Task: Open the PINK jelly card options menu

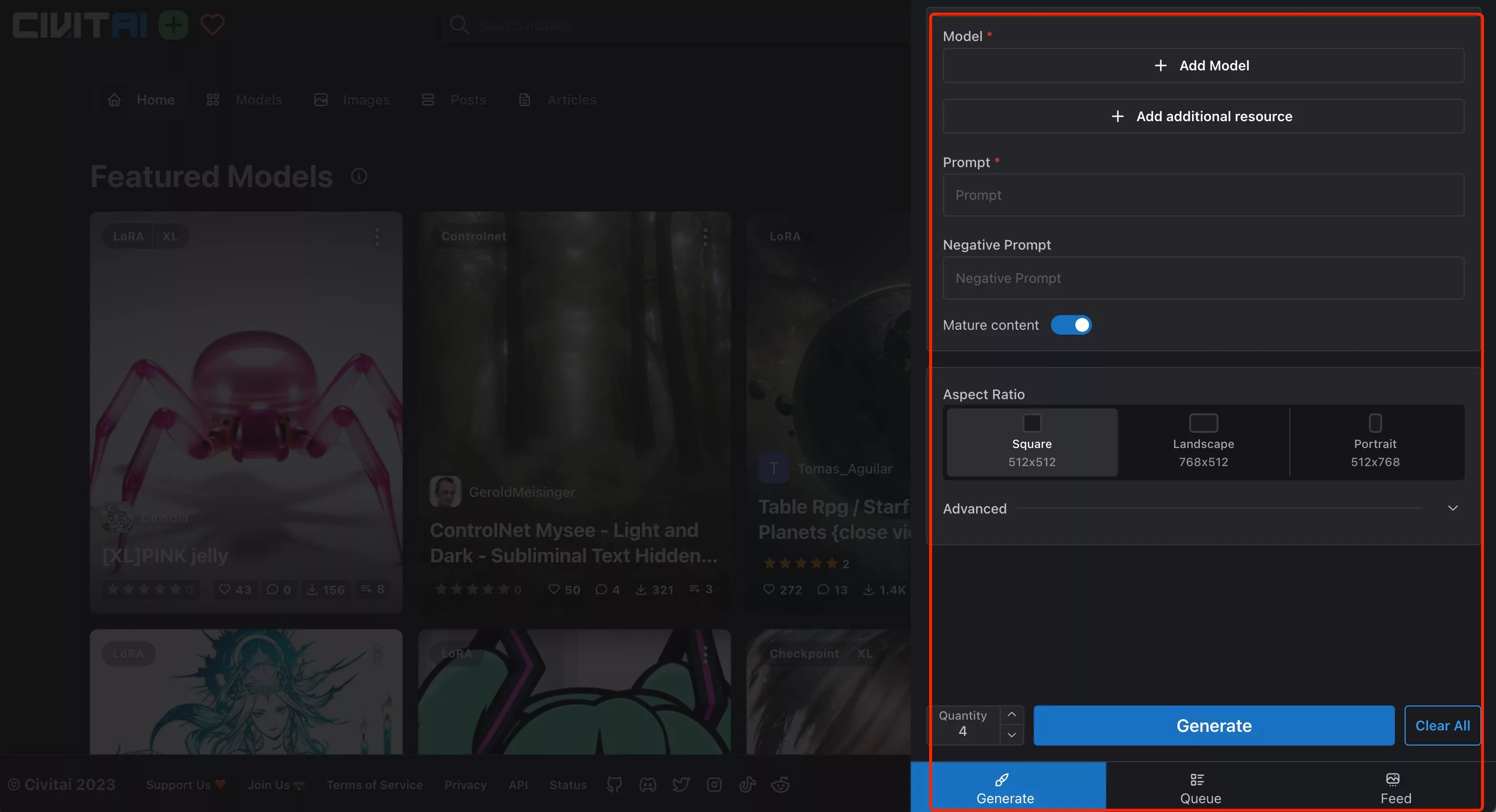Action: point(377,236)
